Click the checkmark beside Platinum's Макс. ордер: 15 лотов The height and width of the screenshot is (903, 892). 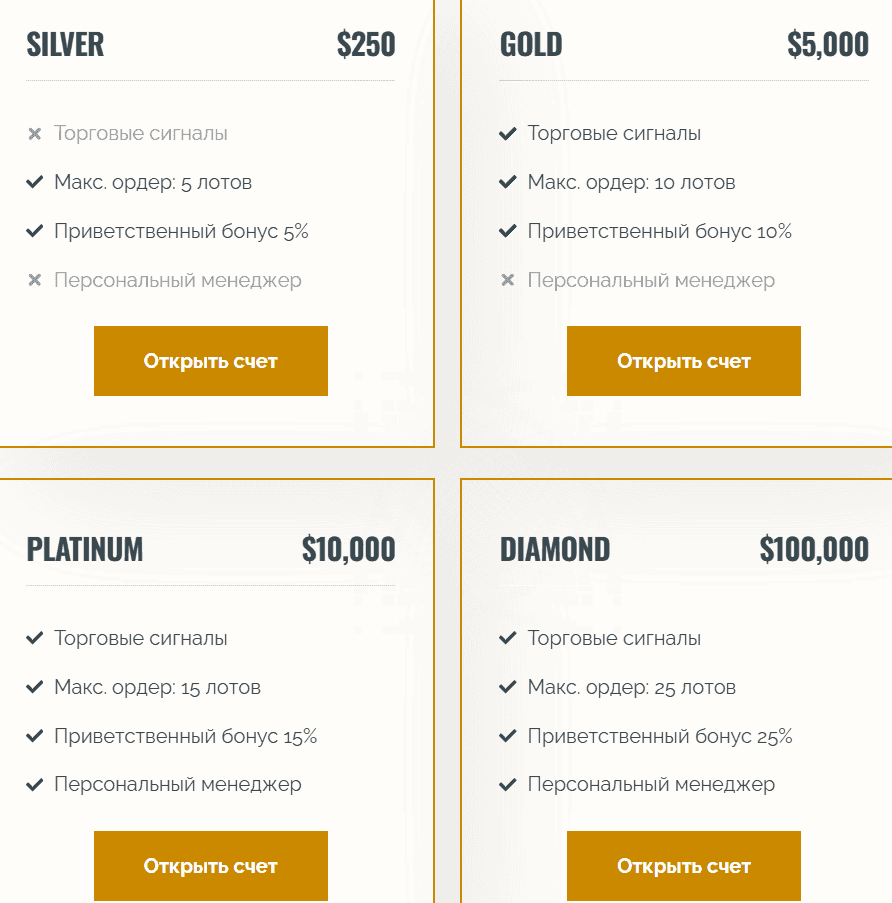coord(35,687)
